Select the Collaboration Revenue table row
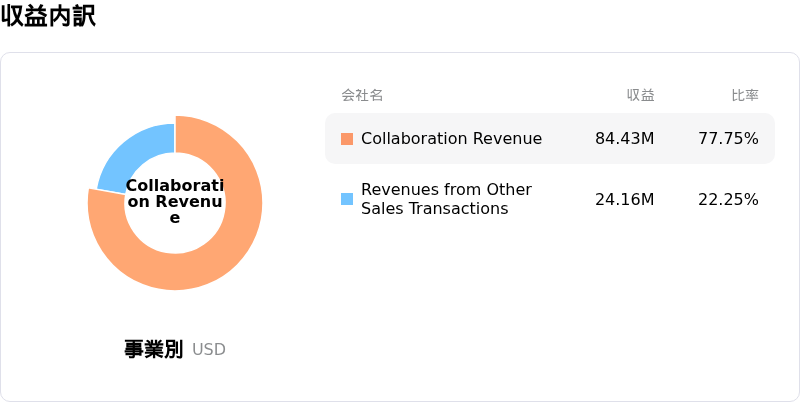800x402 pixels. click(x=549, y=139)
